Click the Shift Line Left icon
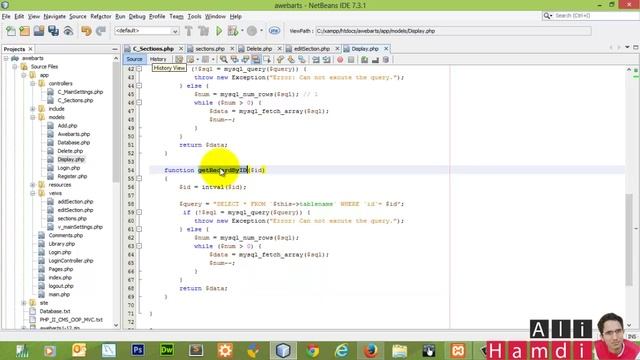The width and height of the screenshot is (640, 360). click(316, 60)
